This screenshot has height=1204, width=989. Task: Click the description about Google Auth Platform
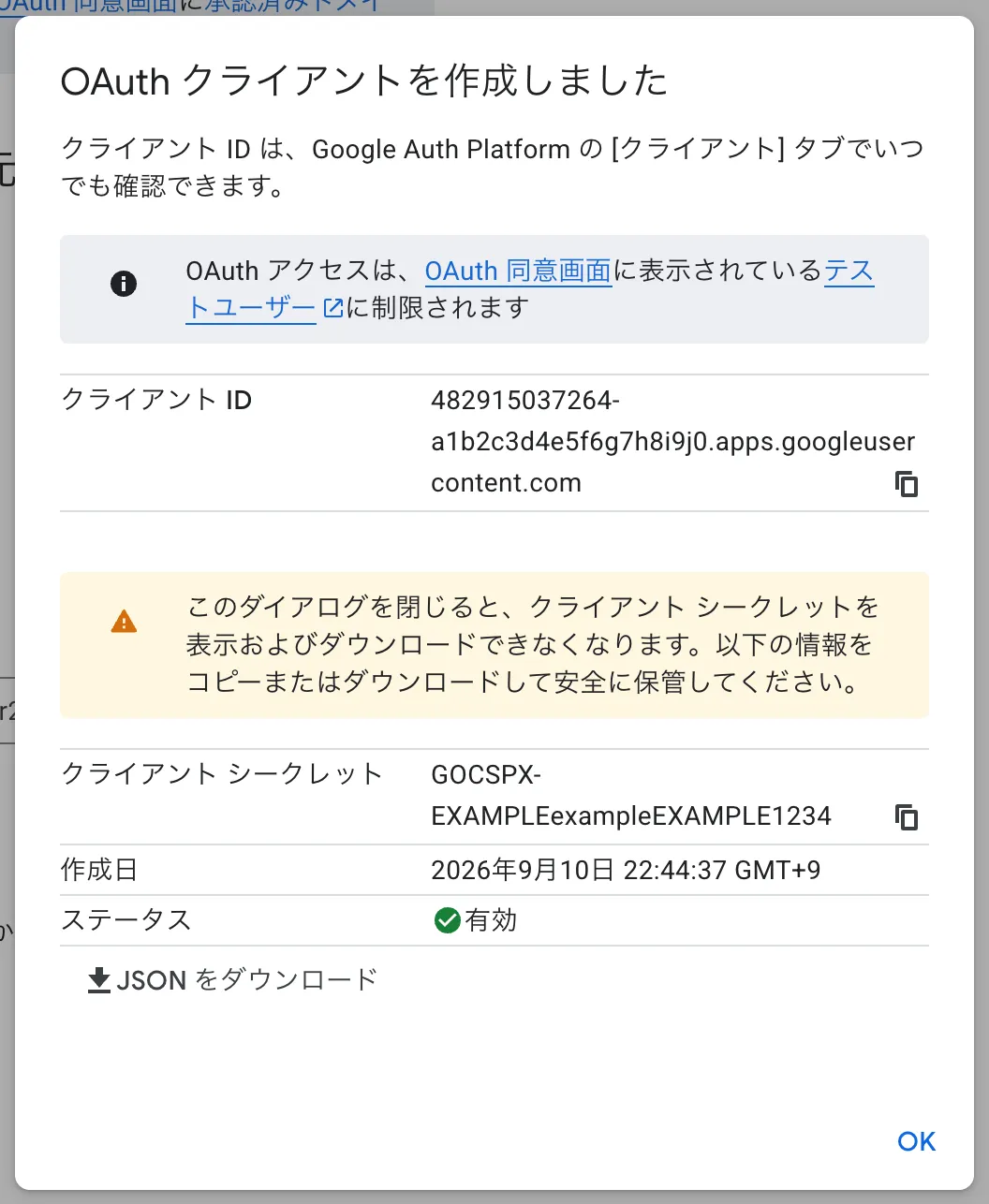click(x=493, y=168)
